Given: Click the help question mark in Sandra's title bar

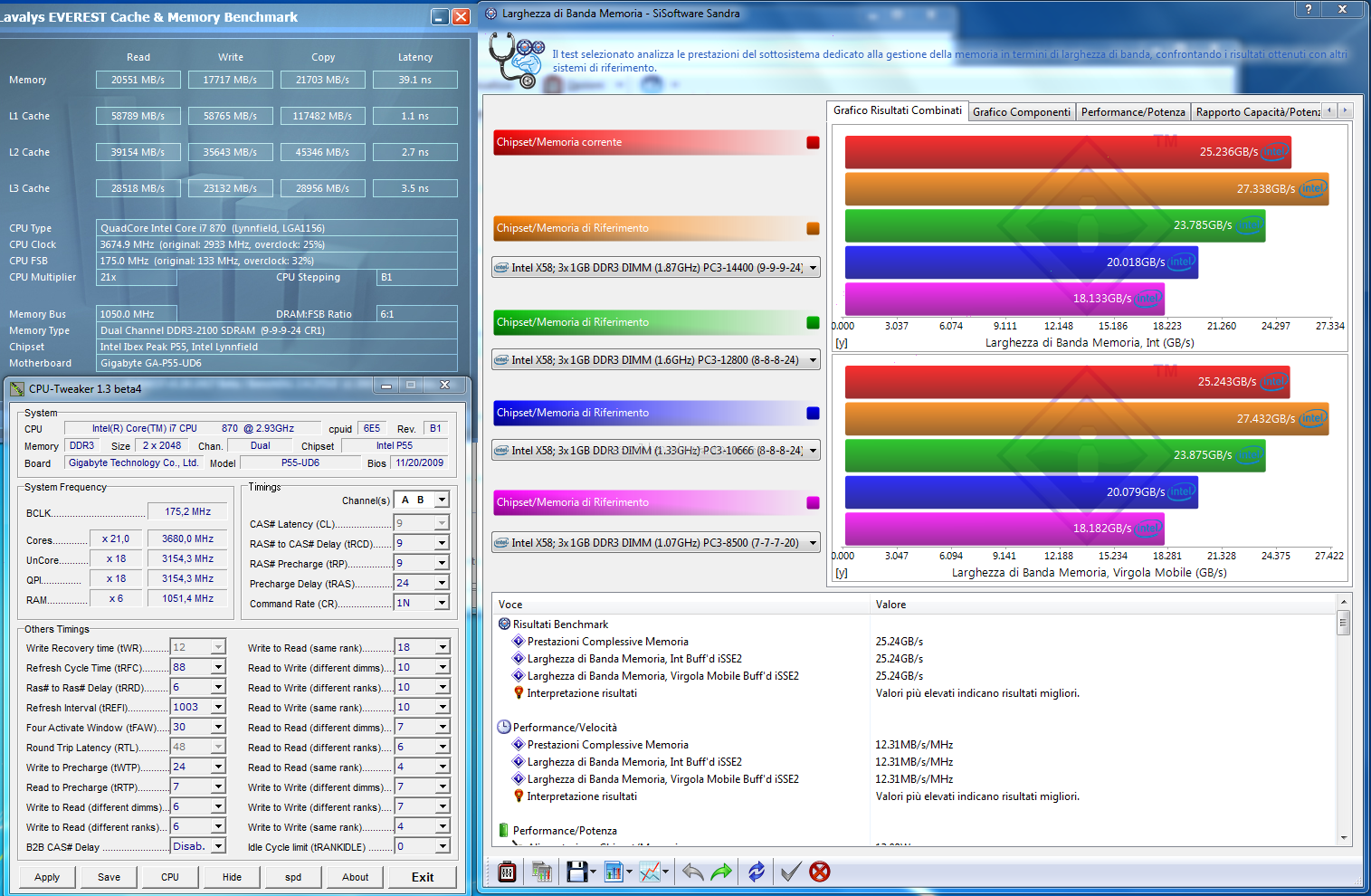Looking at the screenshot, I should coord(1308,9).
